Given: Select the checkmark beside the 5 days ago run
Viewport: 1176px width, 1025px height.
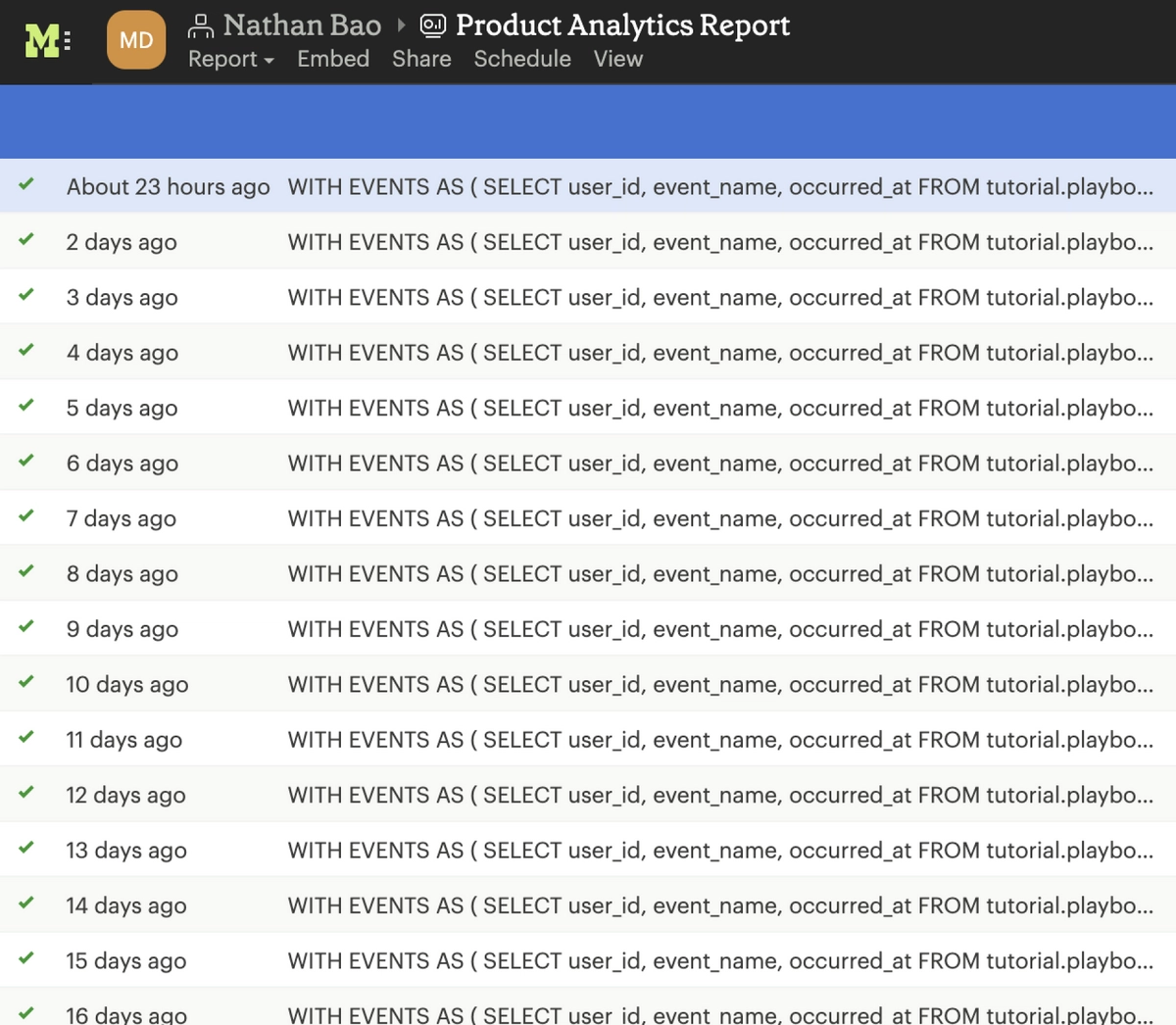Looking at the screenshot, I should coord(27,407).
